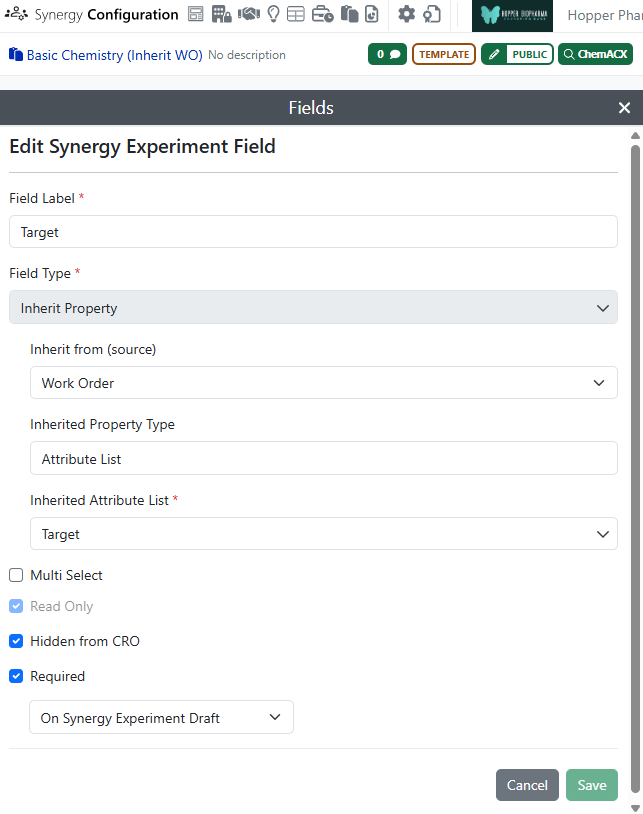Open the comments badge showing 0
This screenshot has height=814, width=643.
click(x=387, y=54)
